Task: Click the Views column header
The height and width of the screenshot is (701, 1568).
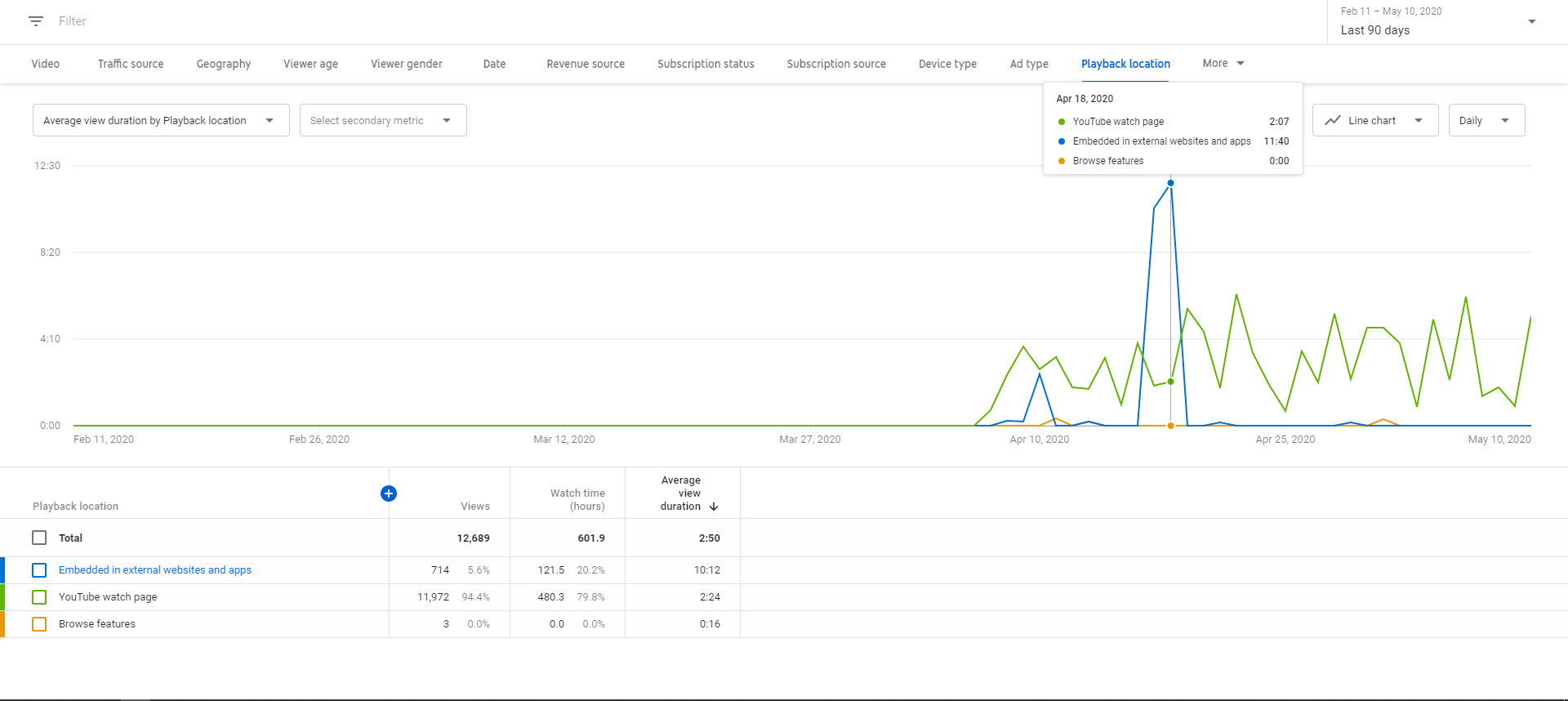Action: click(x=475, y=507)
